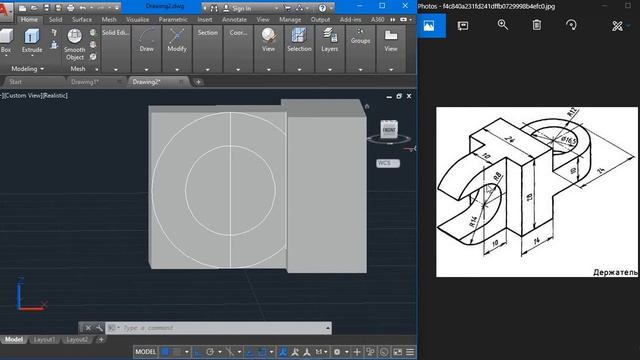640x360 pixels.
Task: Close the command line with X icon
Action: pos(88,328)
